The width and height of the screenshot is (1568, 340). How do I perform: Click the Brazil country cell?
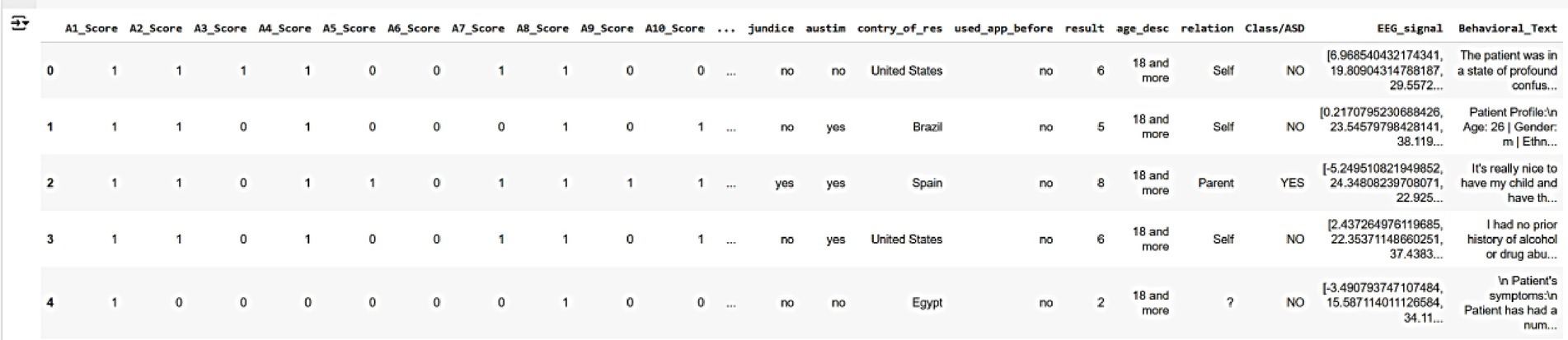point(927,127)
